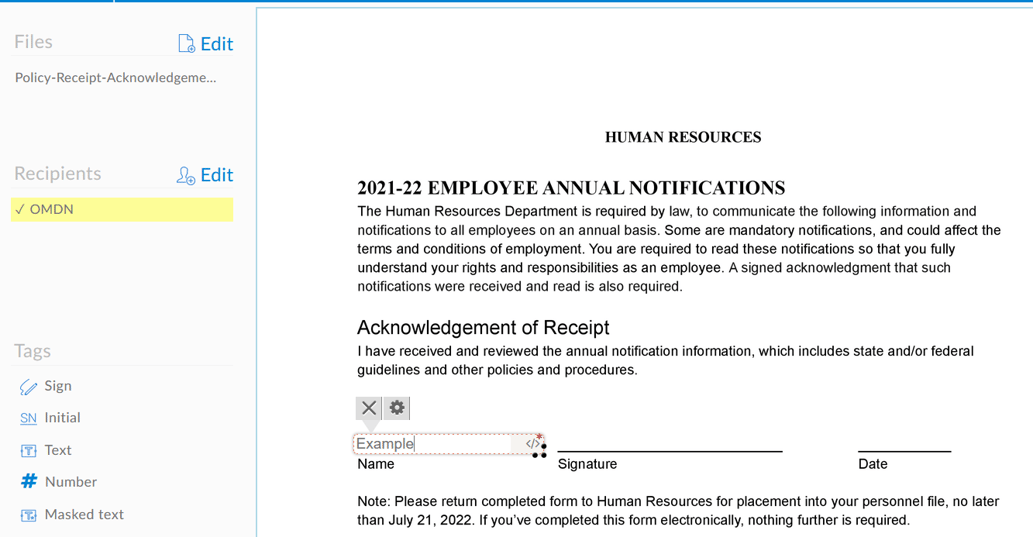Pick the Number tag label
The image size is (1033, 537).
coord(70,482)
